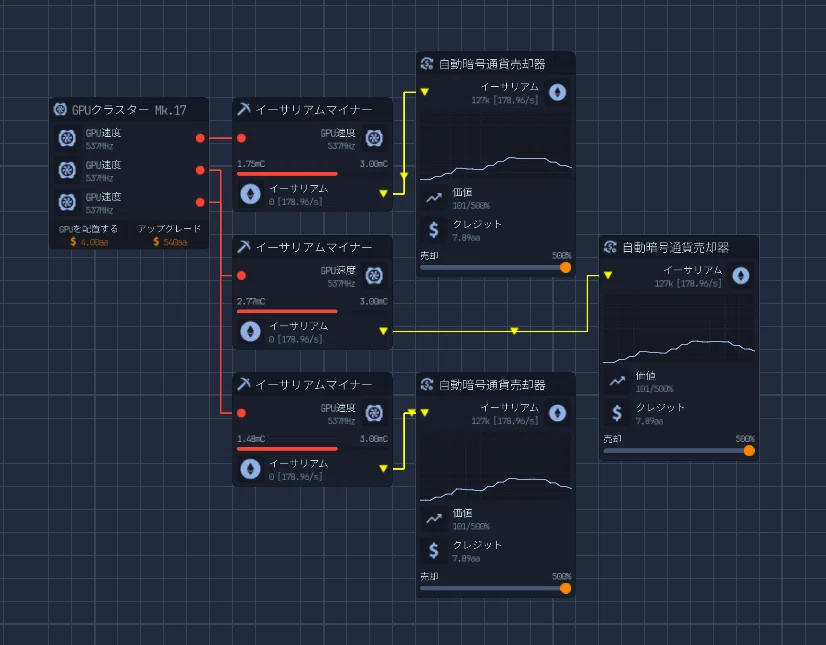Click red output port of first GPU速度 row

coord(200,138)
